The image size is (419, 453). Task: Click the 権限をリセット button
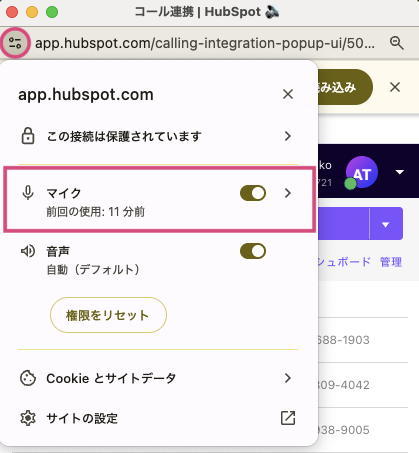coord(108,315)
